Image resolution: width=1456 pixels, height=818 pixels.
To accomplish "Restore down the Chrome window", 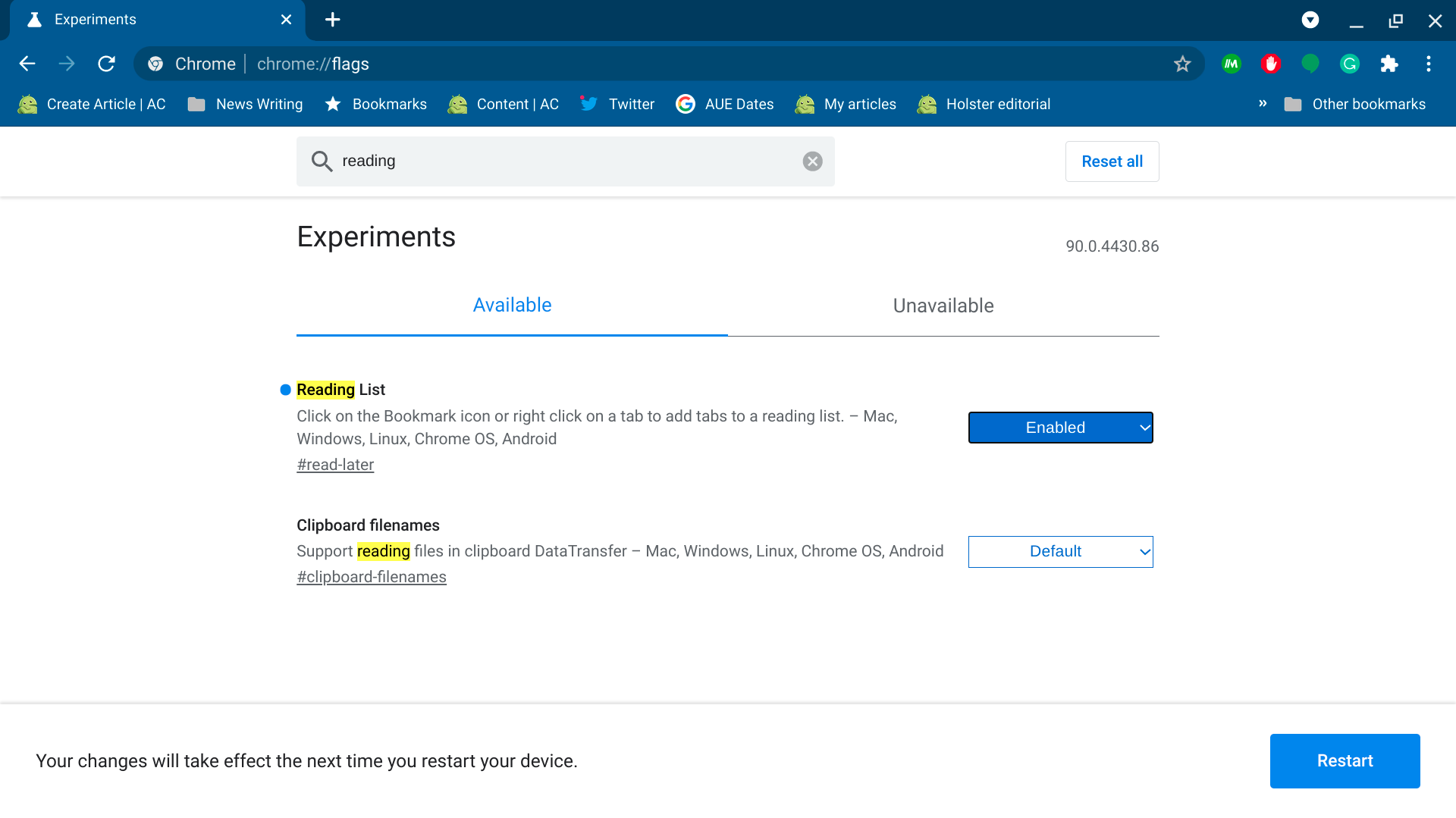I will coord(1396,20).
